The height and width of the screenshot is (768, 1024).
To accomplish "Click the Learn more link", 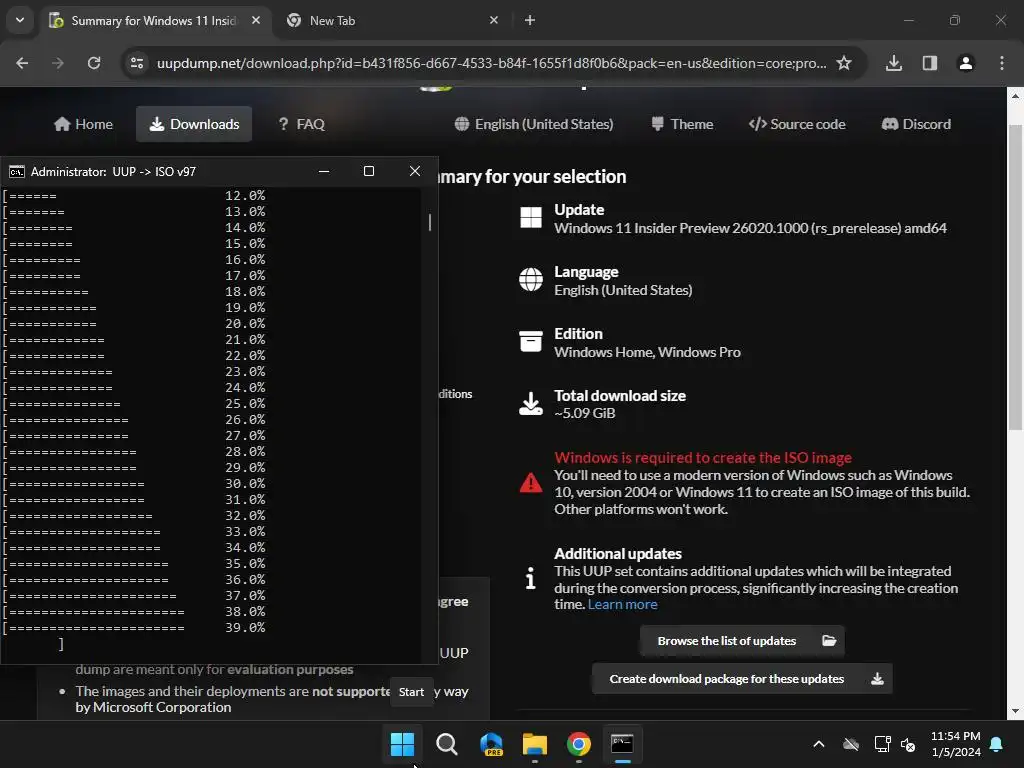I will [x=622, y=605].
